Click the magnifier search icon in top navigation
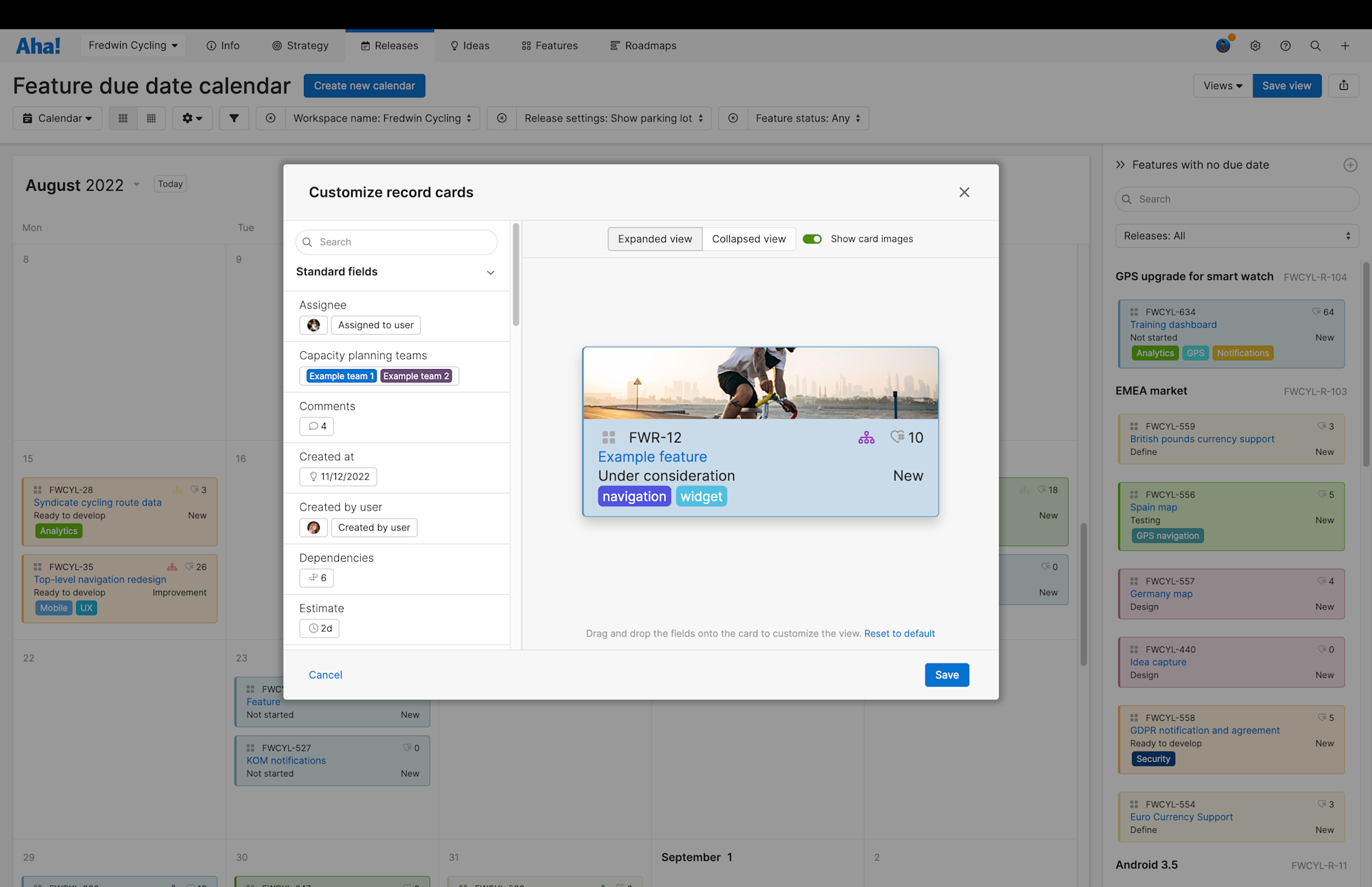The height and width of the screenshot is (887, 1372). (1315, 46)
